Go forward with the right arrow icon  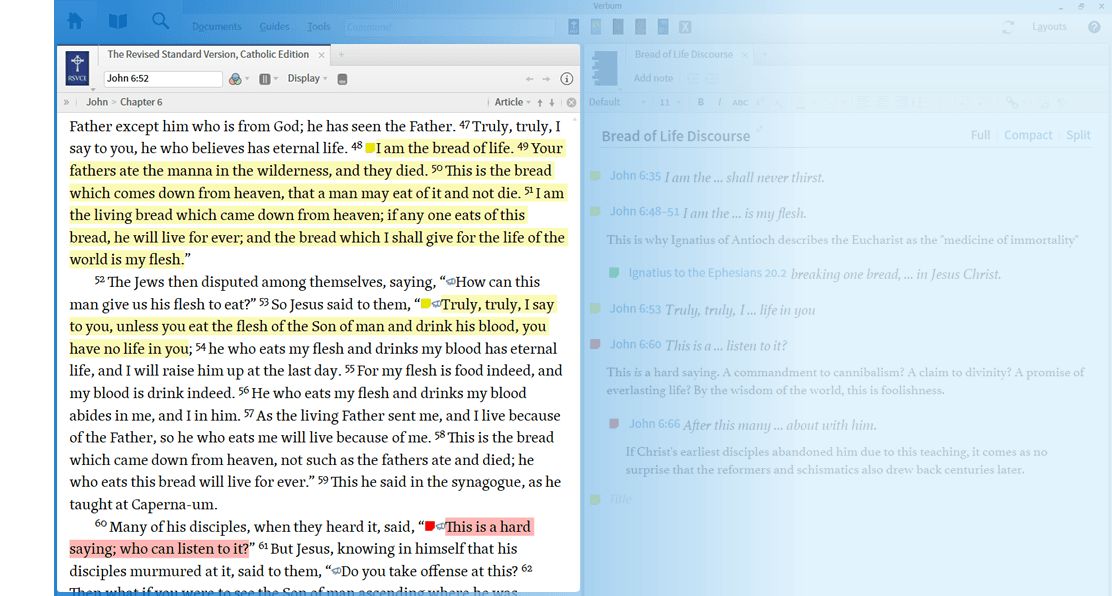click(546, 79)
